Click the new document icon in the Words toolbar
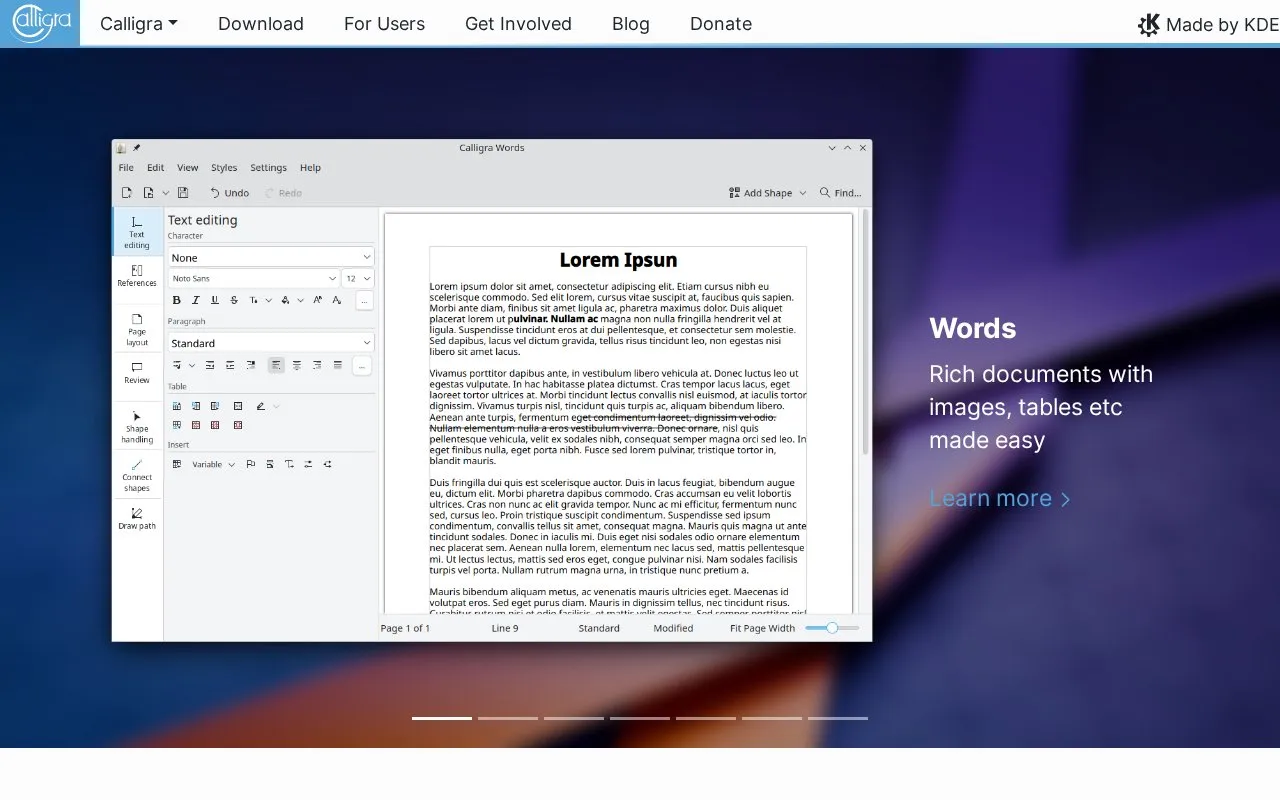This screenshot has width=1280, height=800. [x=127, y=193]
